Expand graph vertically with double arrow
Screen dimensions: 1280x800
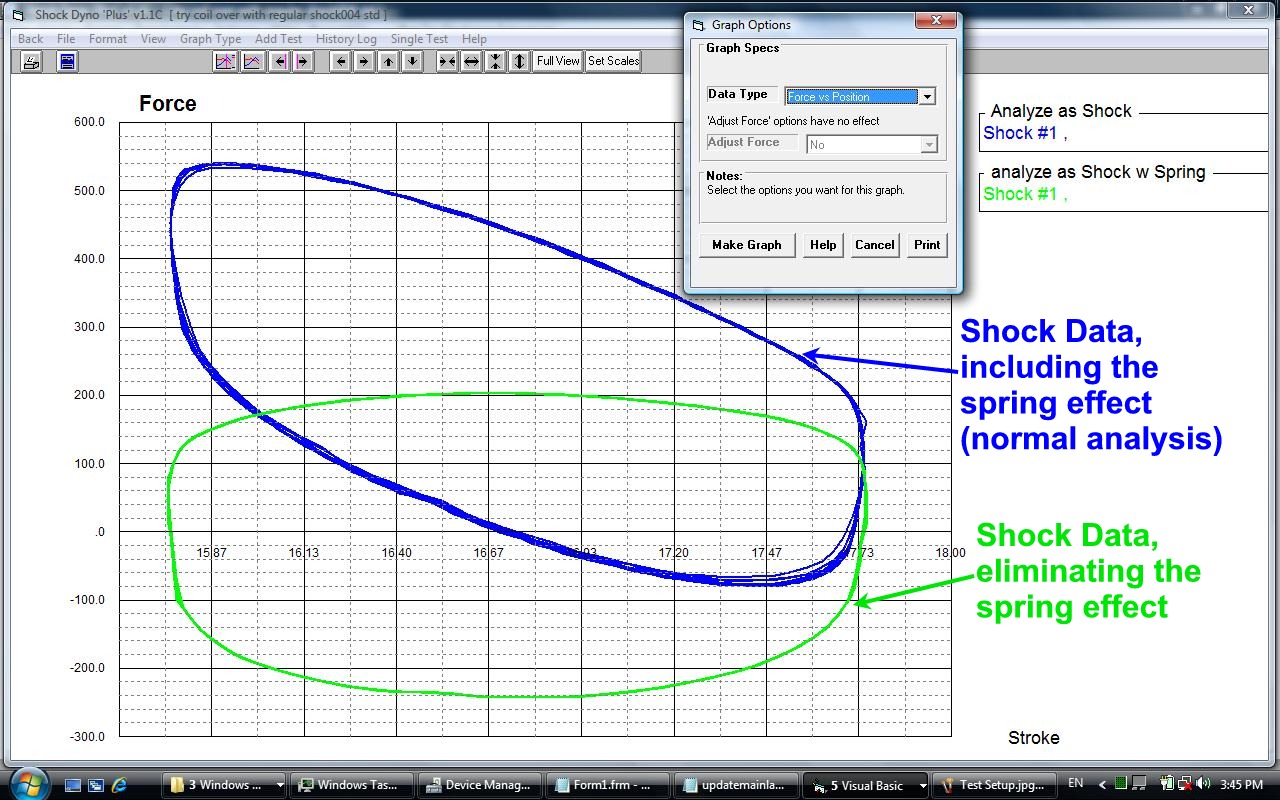[519, 61]
